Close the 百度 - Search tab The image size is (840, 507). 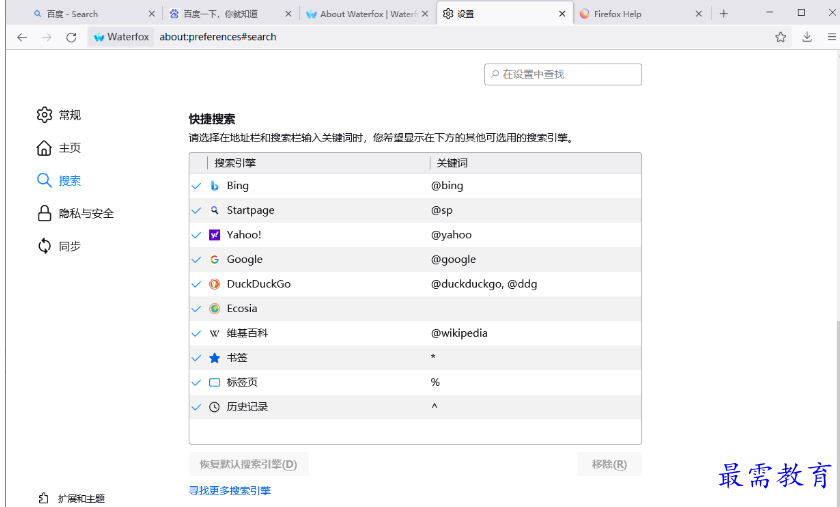click(152, 14)
